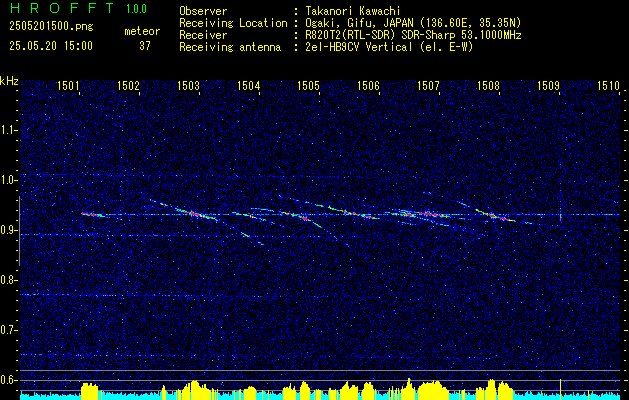This screenshot has width=629, height=400.
Task: Click the Ogaki, Gifu, JAPAN location text
Action: [x=411, y=23]
